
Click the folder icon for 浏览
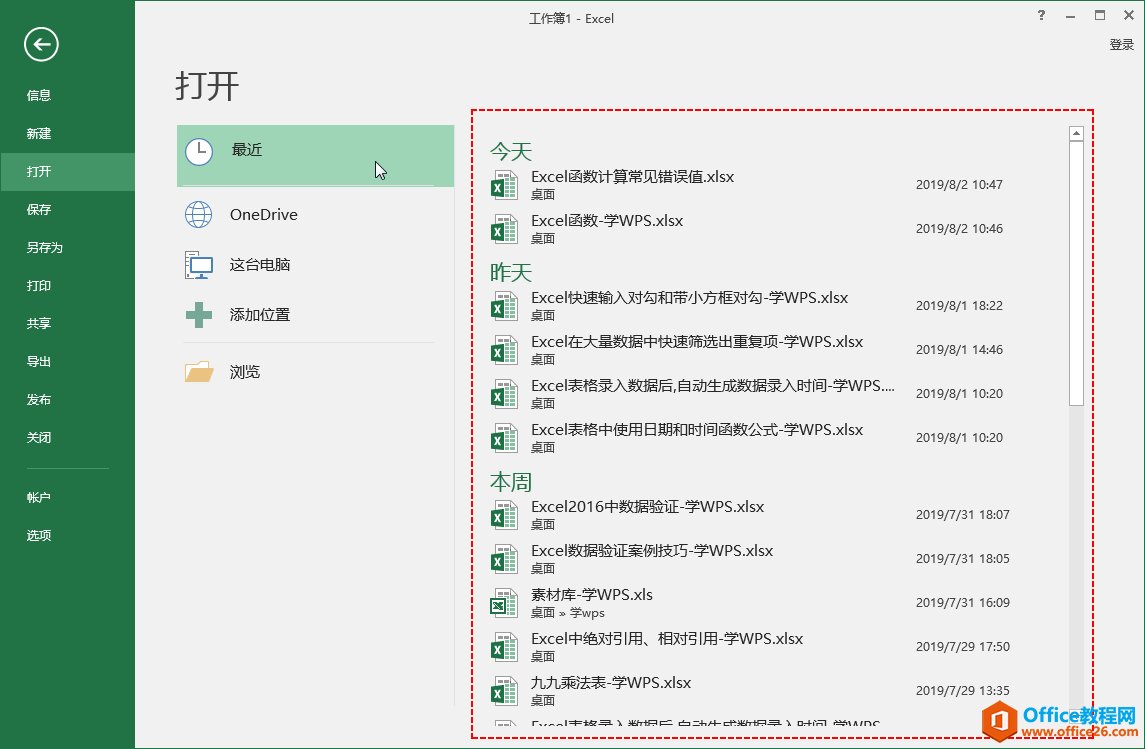[199, 372]
